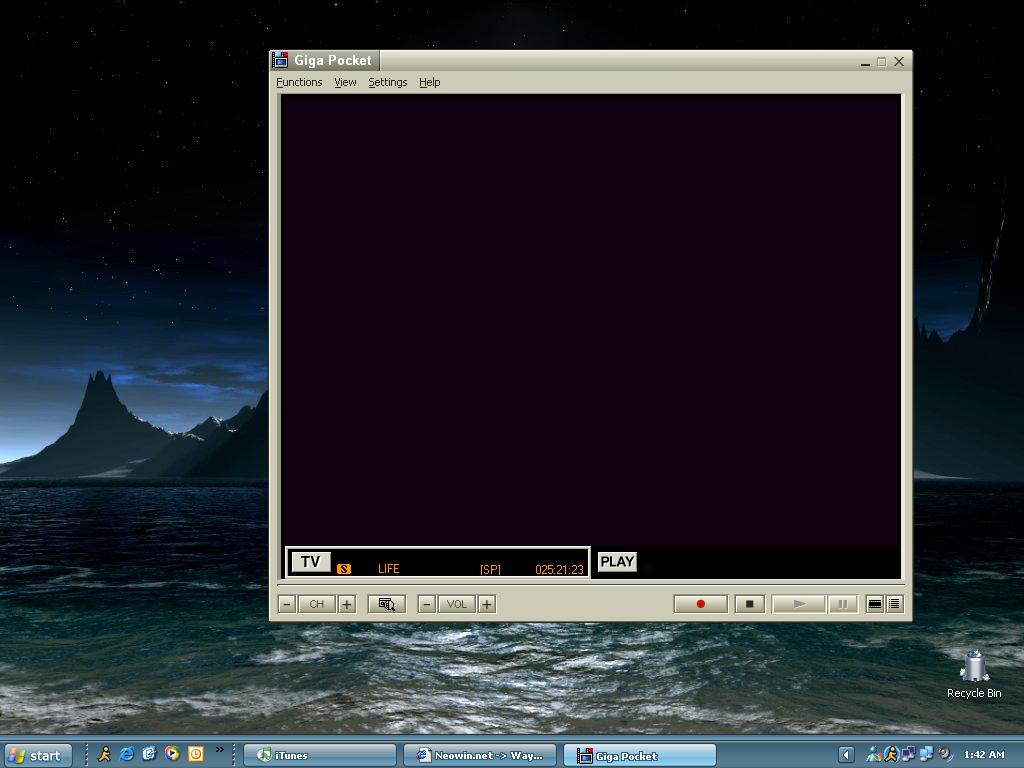
Task: Expand the Quick Launch overflow chevron
Action: click(x=220, y=750)
